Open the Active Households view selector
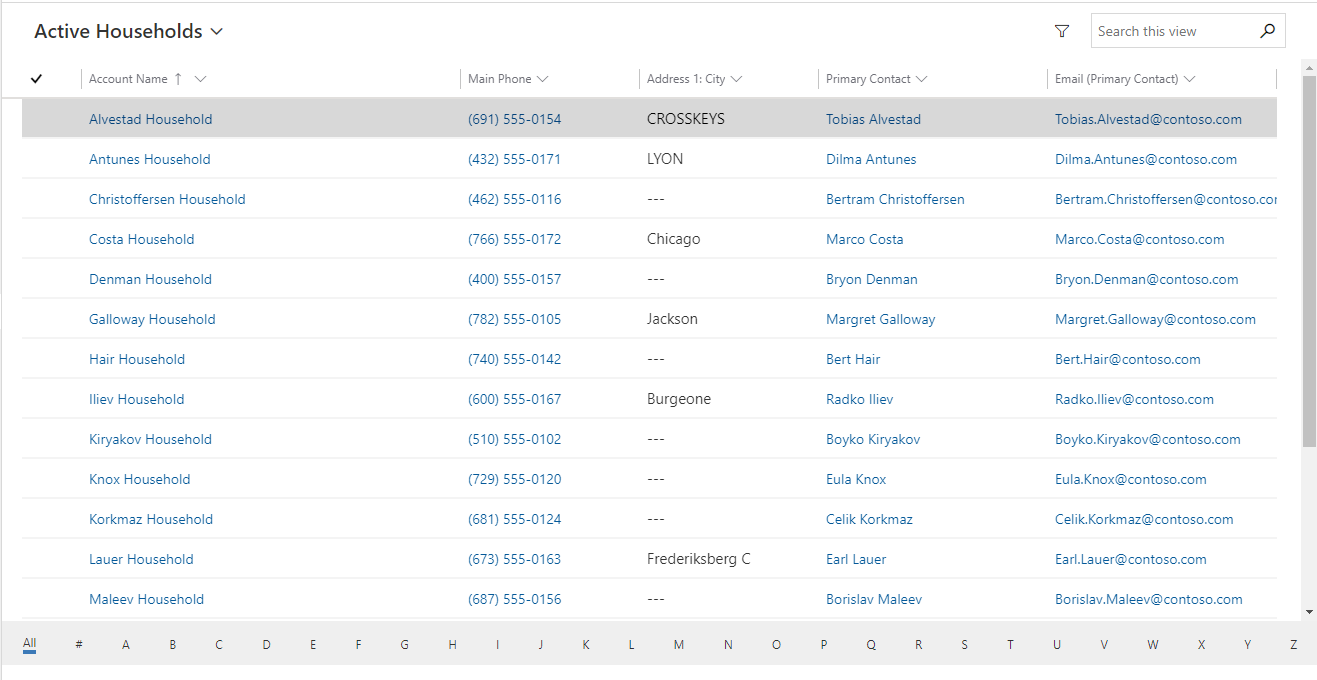The width and height of the screenshot is (1317, 680). click(x=128, y=31)
